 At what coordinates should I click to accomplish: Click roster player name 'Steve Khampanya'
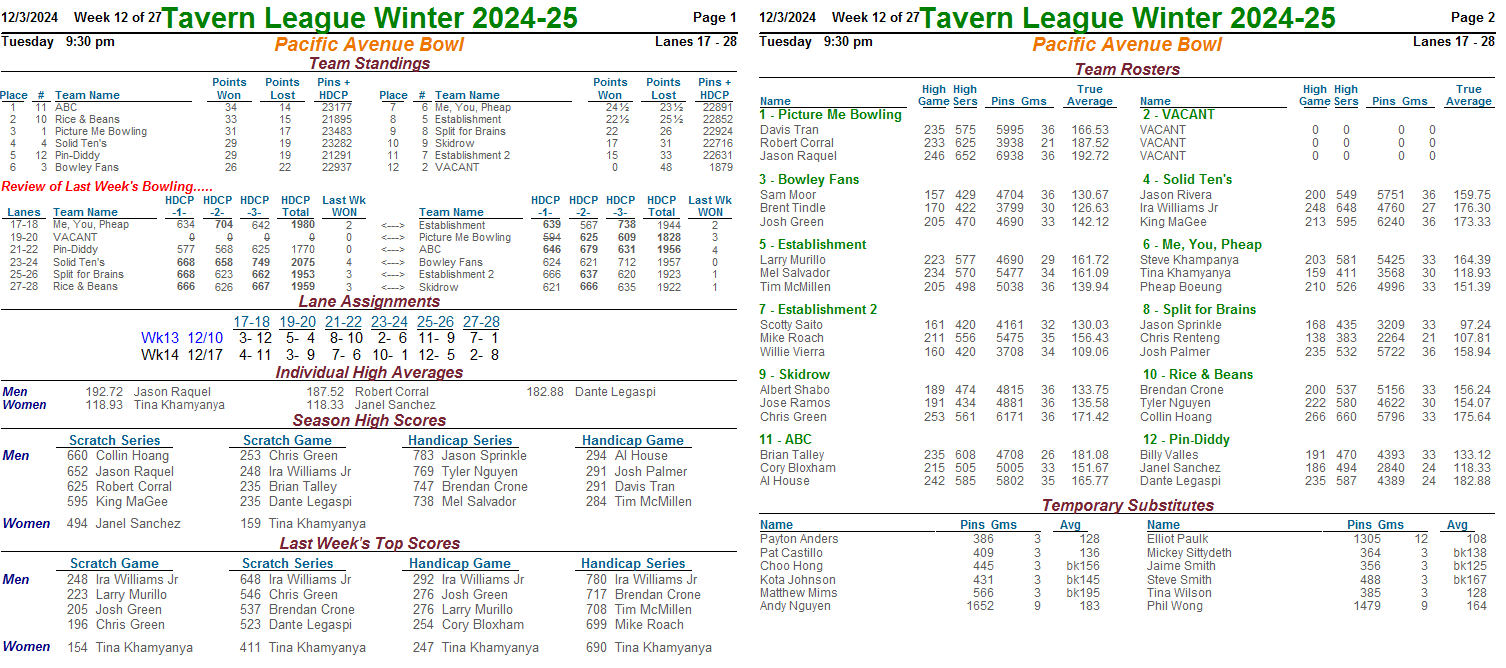pos(1189,260)
